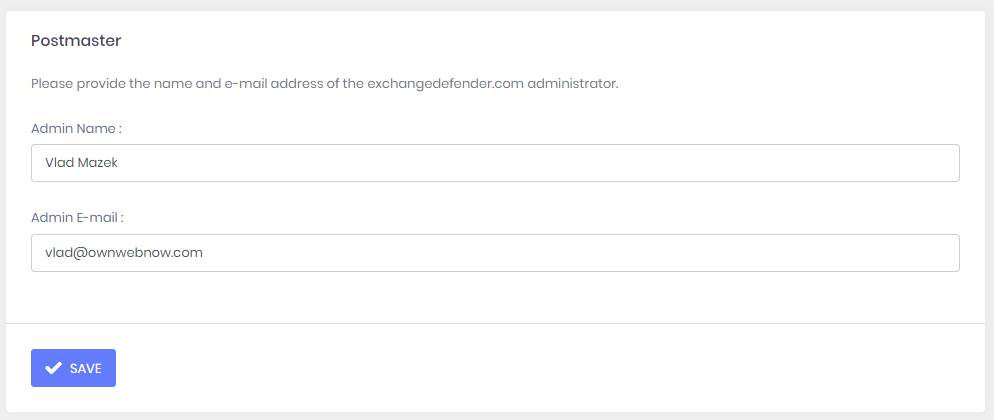
Task: Focus the Admin Name input field
Action: click(x=495, y=163)
